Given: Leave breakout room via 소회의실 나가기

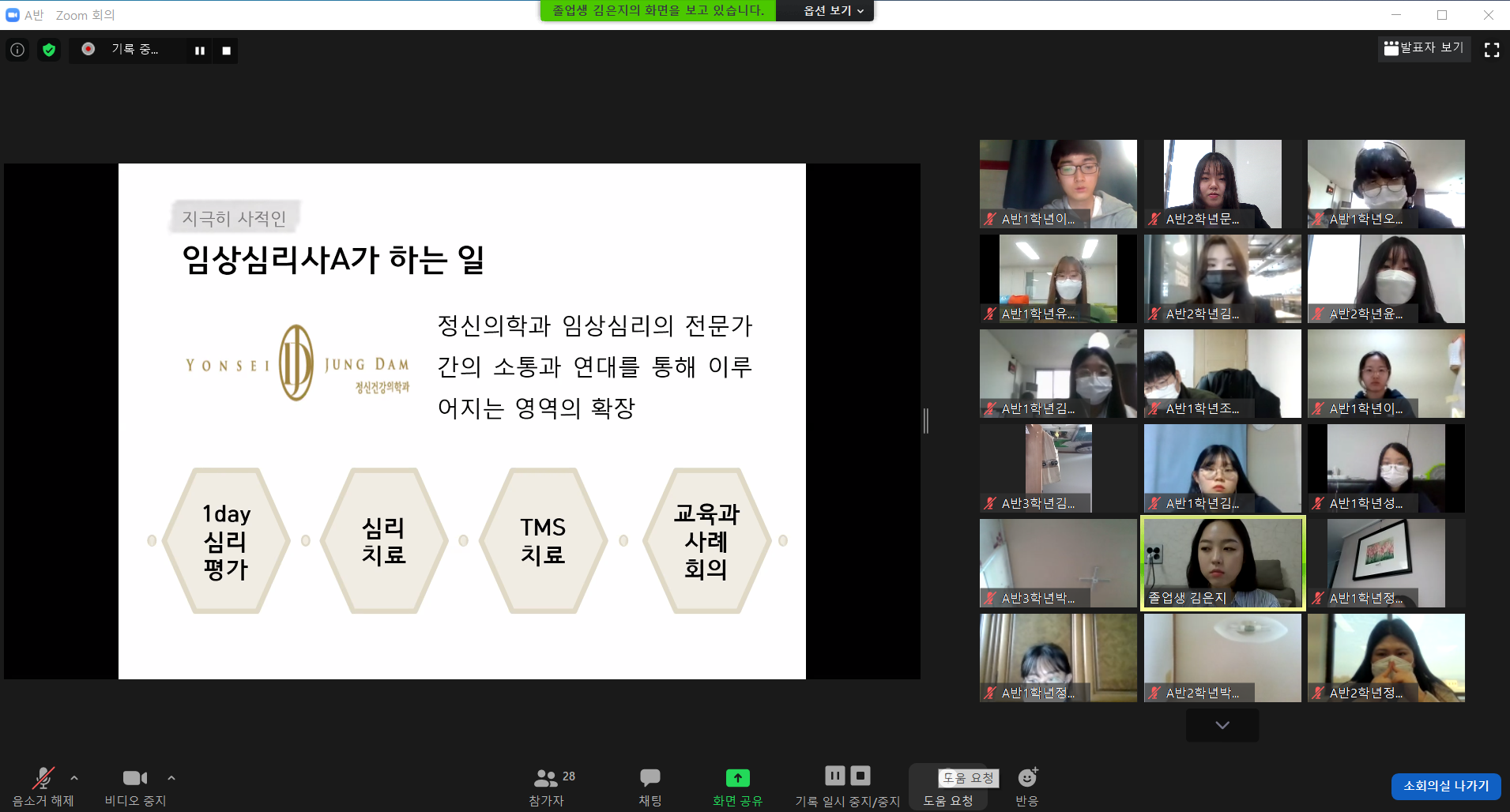Looking at the screenshot, I should point(1446,786).
